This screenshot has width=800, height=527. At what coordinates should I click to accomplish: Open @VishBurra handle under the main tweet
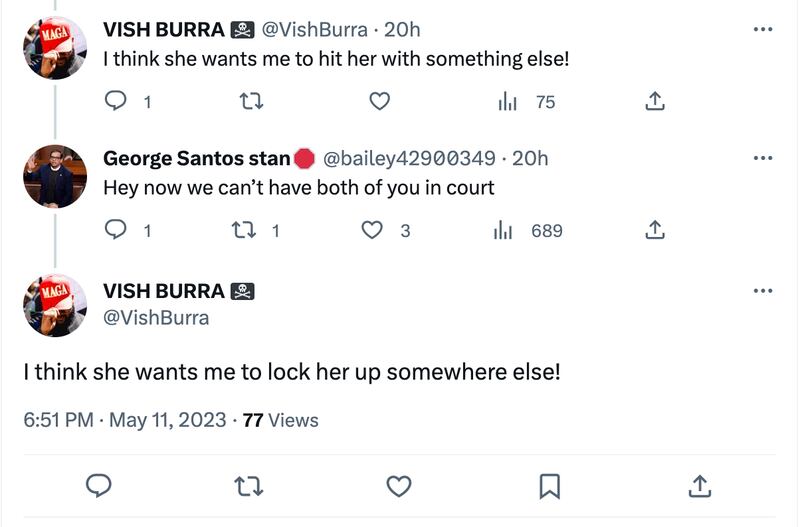(157, 318)
